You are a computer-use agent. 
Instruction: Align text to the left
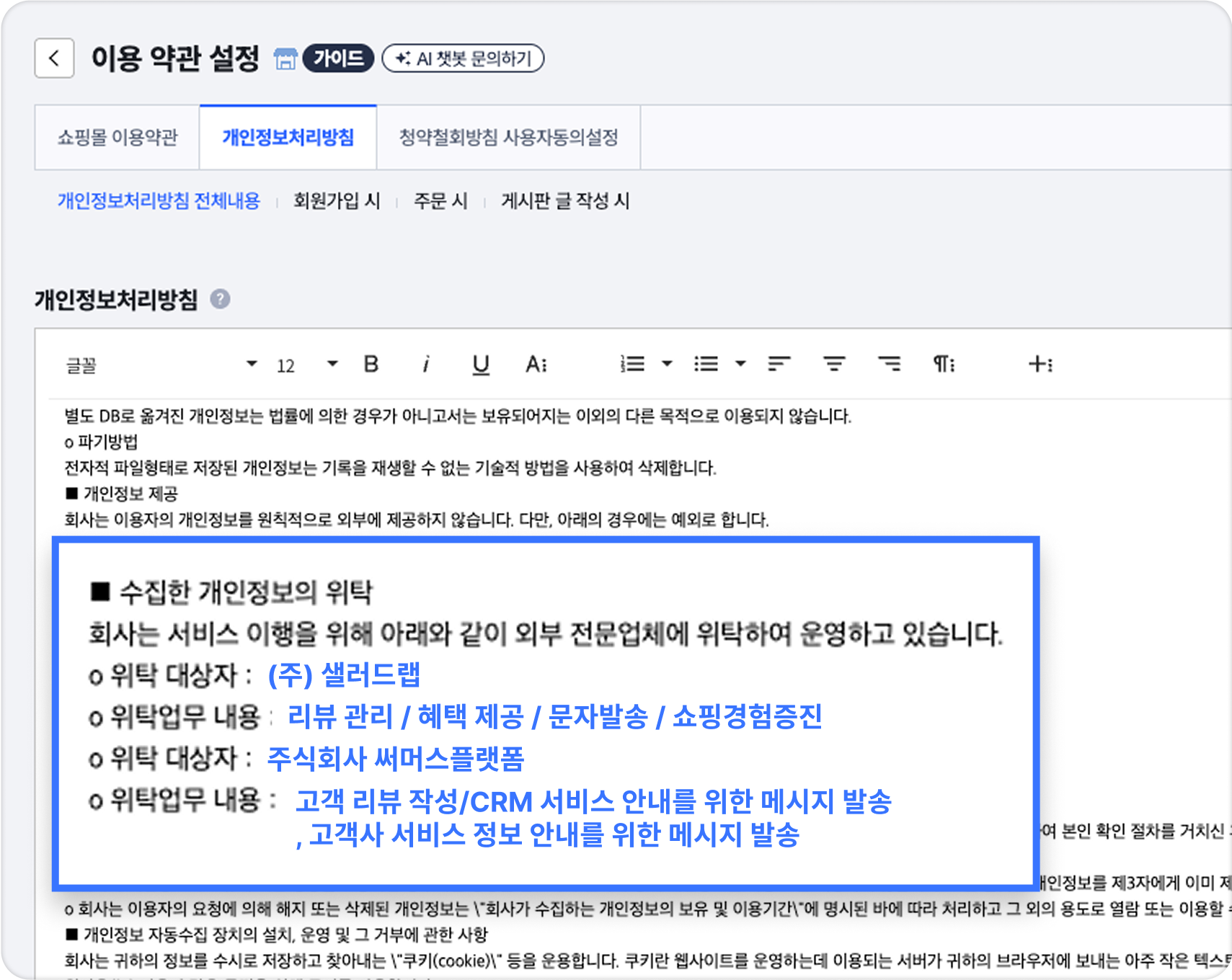(779, 364)
